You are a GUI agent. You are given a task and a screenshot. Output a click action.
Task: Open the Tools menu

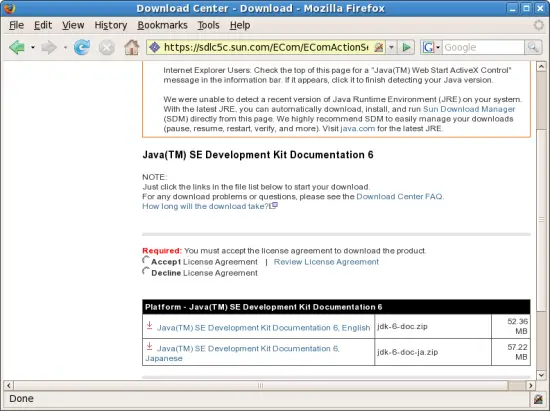coord(208,25)
